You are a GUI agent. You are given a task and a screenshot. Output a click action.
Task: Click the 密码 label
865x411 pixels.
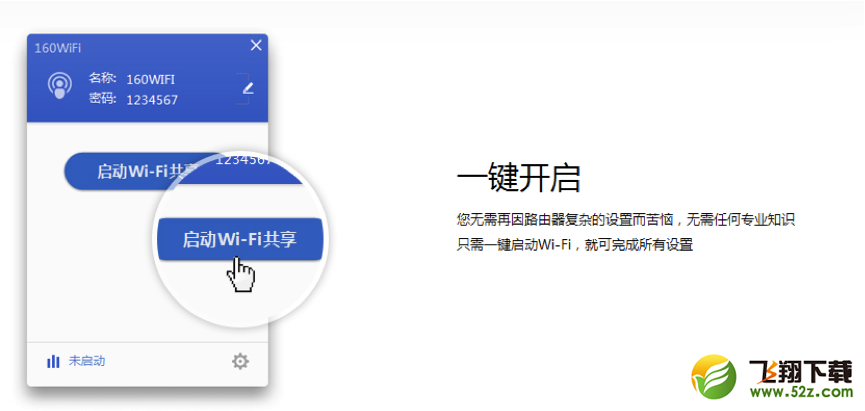coord(103,99)
